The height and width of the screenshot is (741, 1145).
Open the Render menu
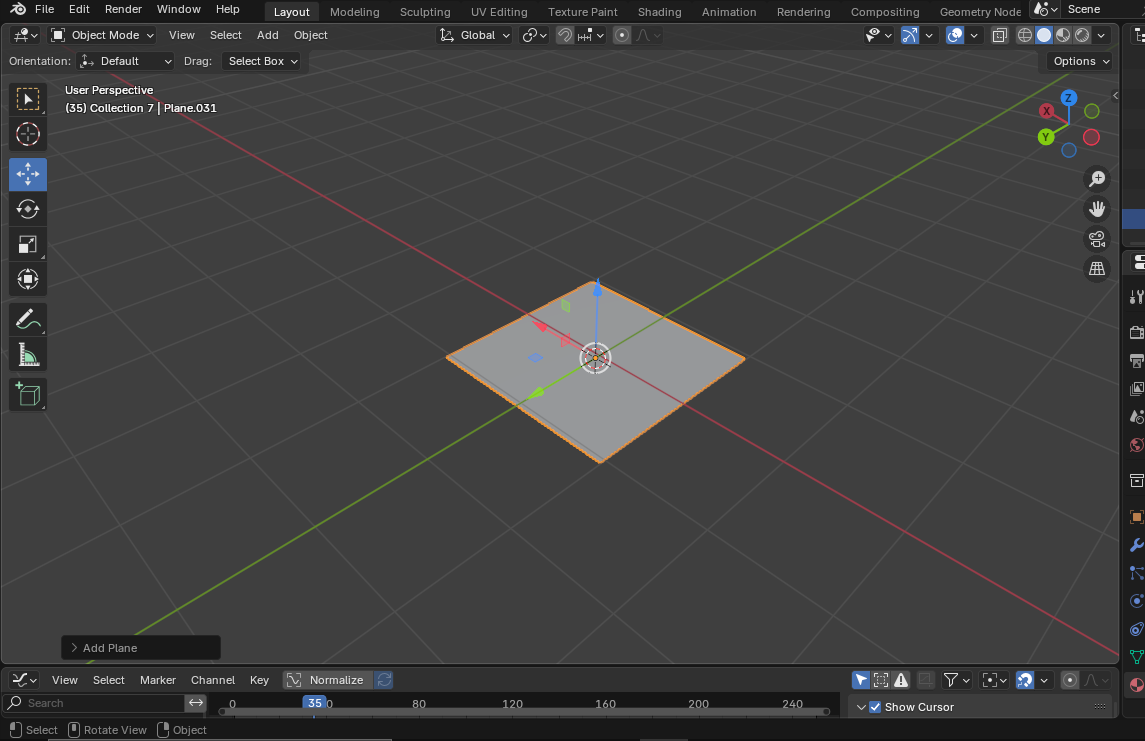click(123, 9)
